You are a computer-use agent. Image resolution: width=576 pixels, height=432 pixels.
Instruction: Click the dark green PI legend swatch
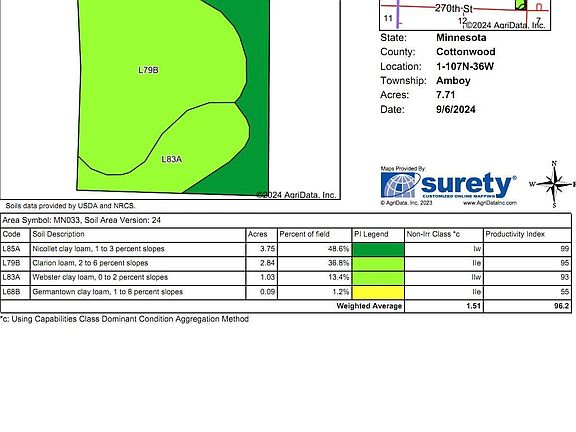[x=378, y=249]
